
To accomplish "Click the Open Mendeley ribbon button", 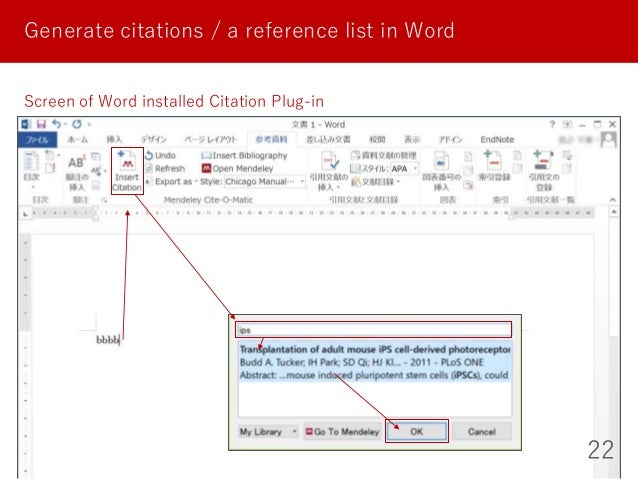I will click(238, 168).
